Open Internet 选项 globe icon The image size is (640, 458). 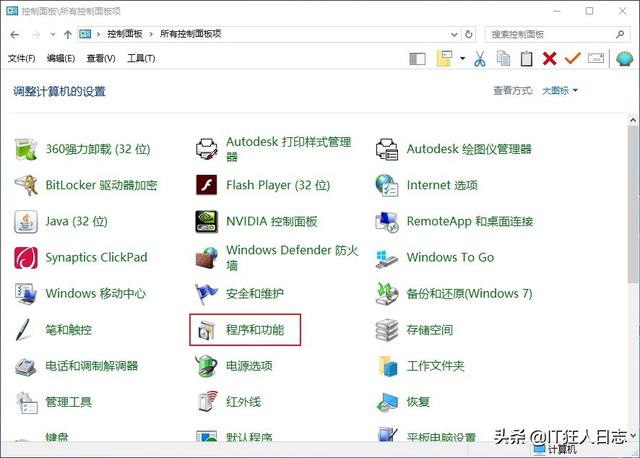387,185
